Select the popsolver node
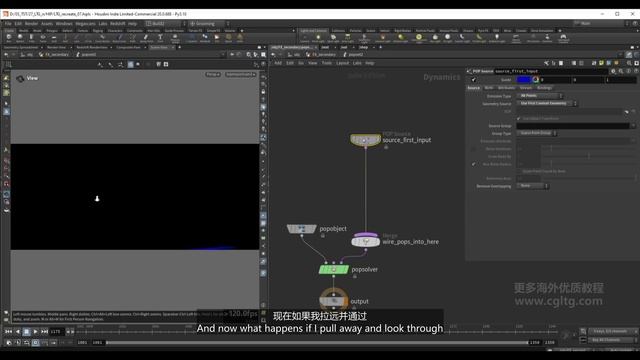 [334, 269]
